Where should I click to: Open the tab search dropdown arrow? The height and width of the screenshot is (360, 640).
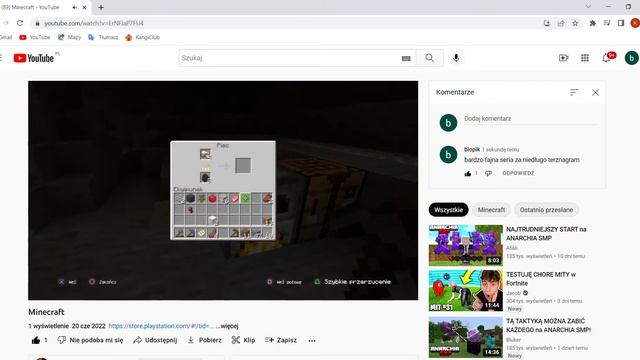[588, 7]
